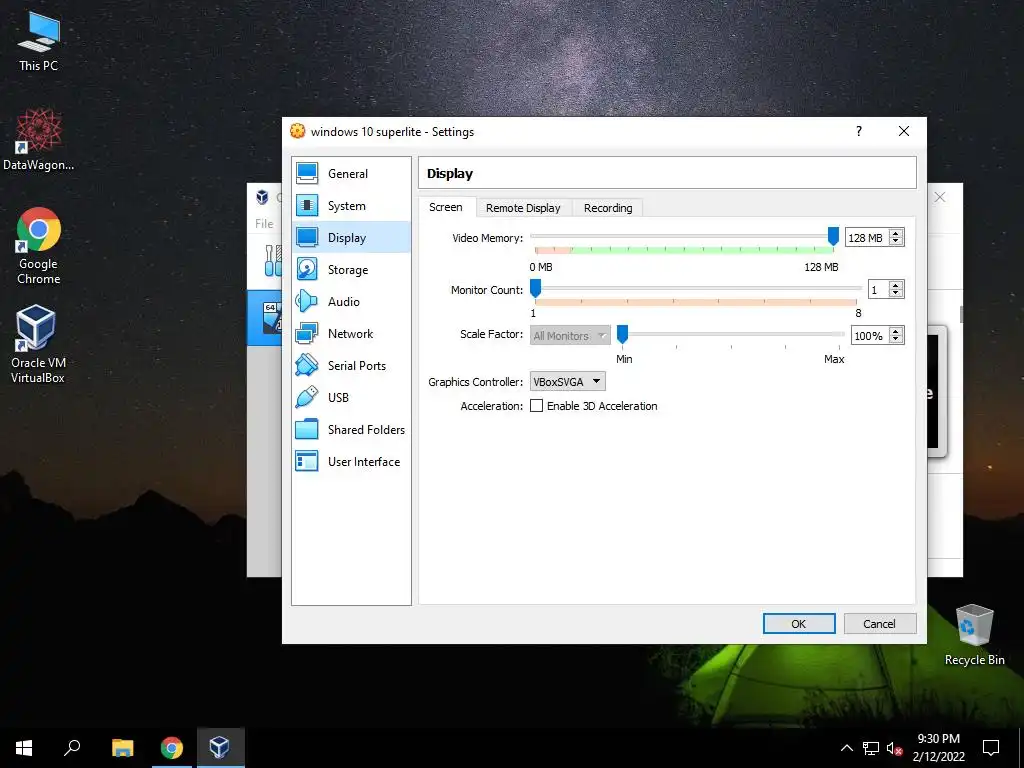This screenshot has width=1024, height=768.
Task: Open taskbar search magnifier
Action: 72,748
